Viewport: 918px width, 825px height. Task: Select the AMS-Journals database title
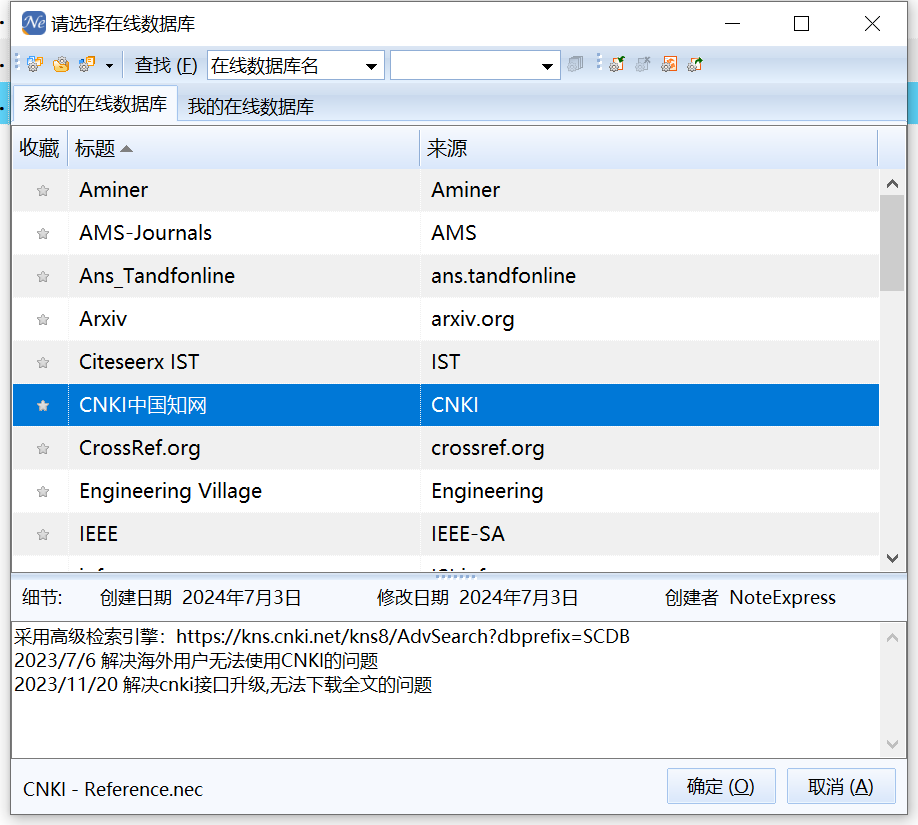tap(145, 233)
